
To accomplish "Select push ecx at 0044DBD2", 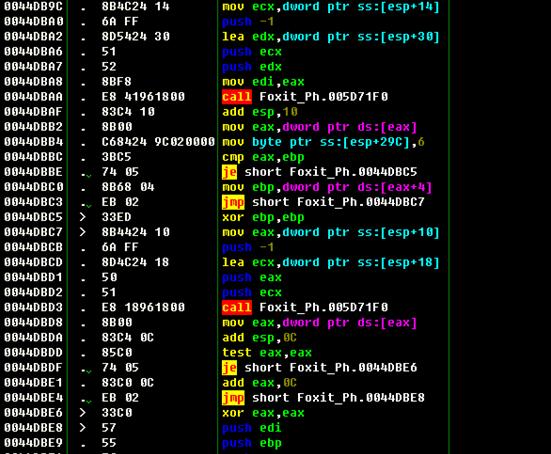I will point(252,292).
